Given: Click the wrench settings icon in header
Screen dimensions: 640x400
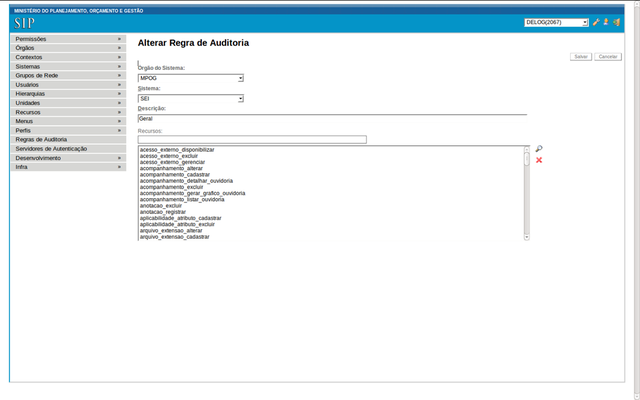Looking at the screenshot, I should [596, 22].
